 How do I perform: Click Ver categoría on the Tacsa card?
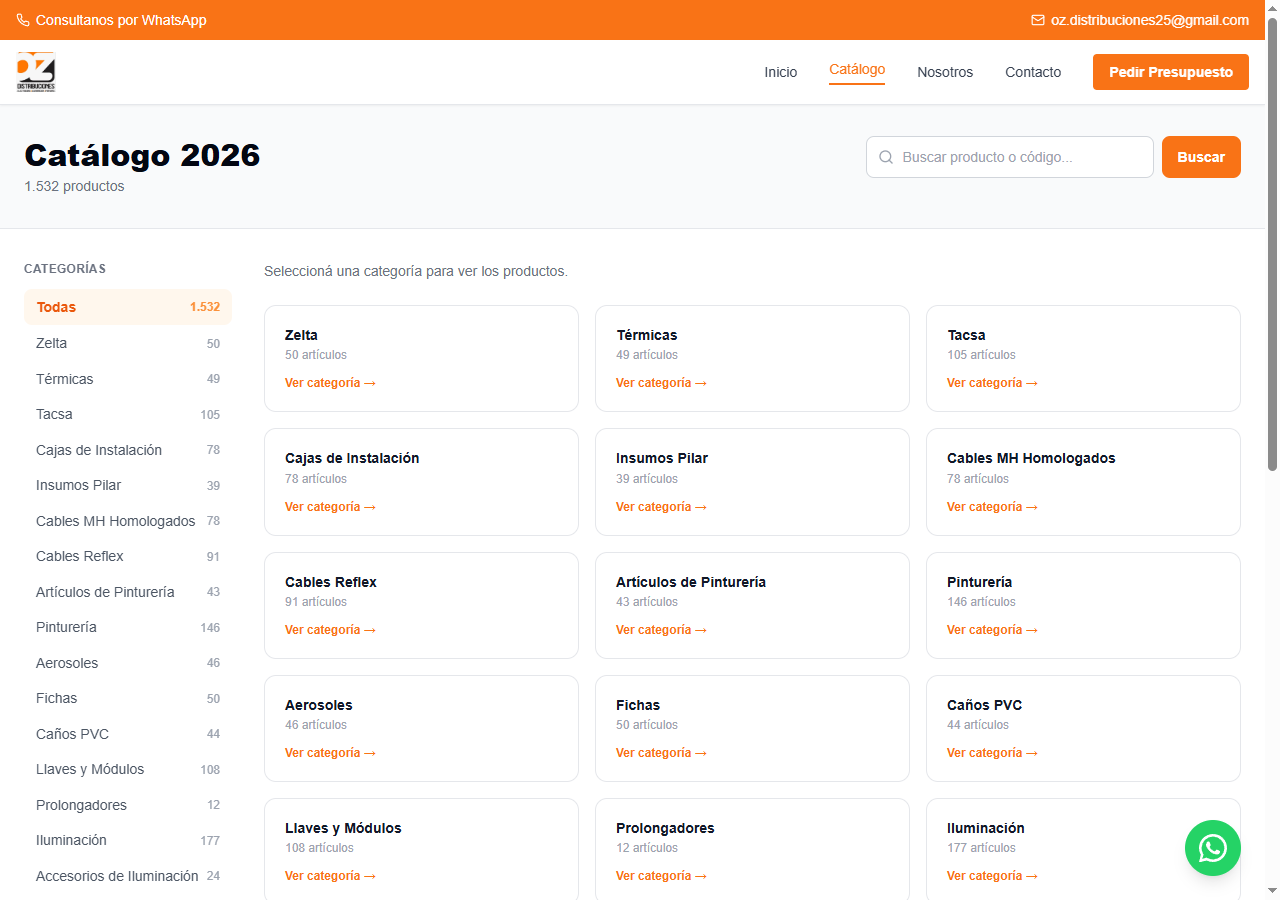pyautogui.click(x=992, y=383)
